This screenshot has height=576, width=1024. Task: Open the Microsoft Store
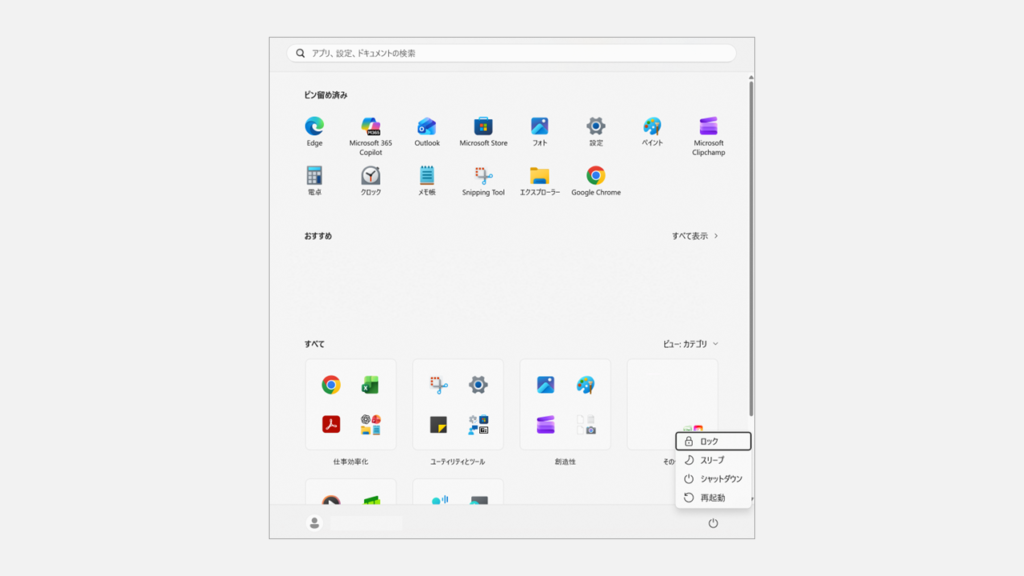(x=483, y=128)
